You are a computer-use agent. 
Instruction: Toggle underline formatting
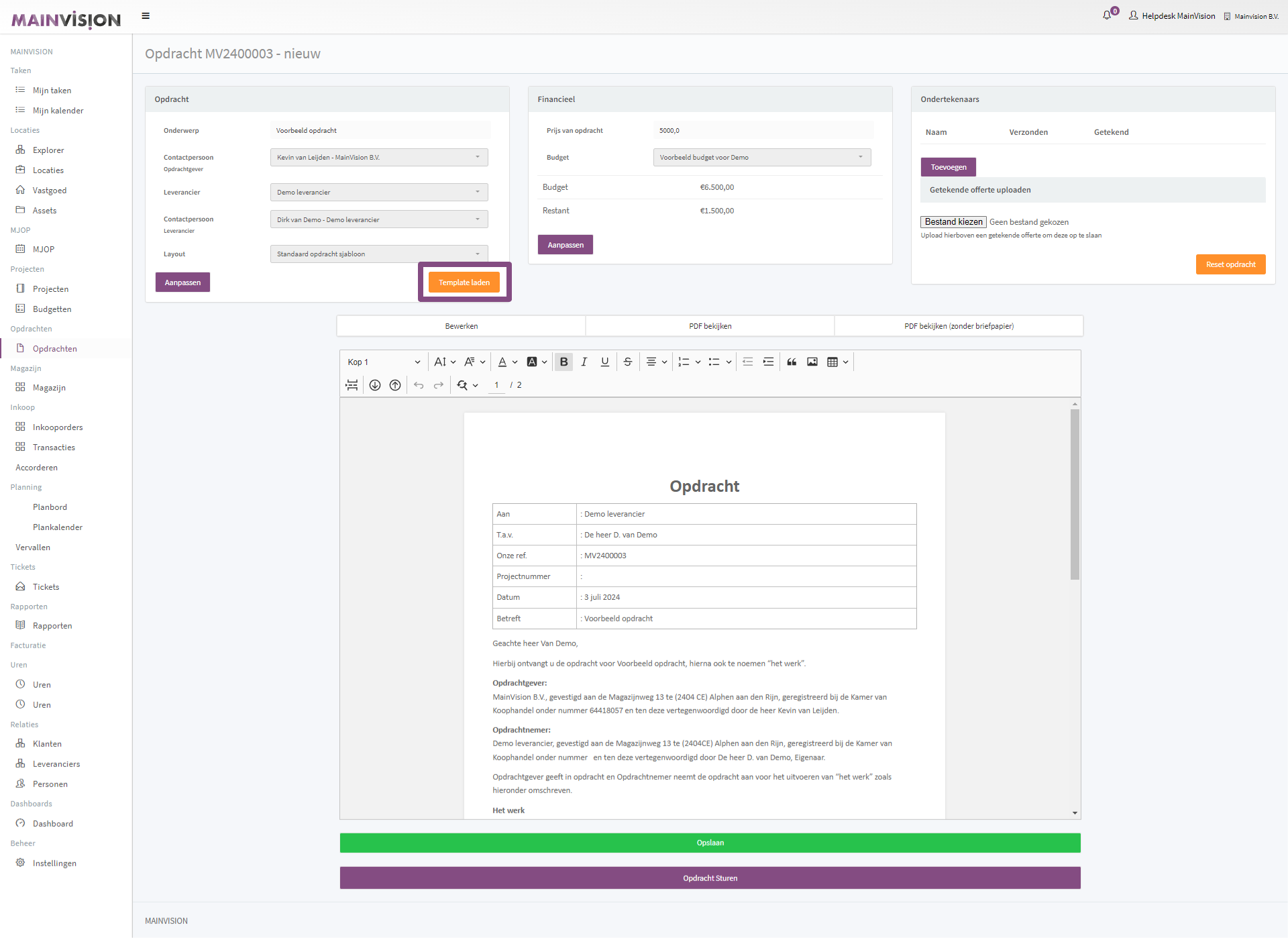pyautogui.click(x=605, y=362)
